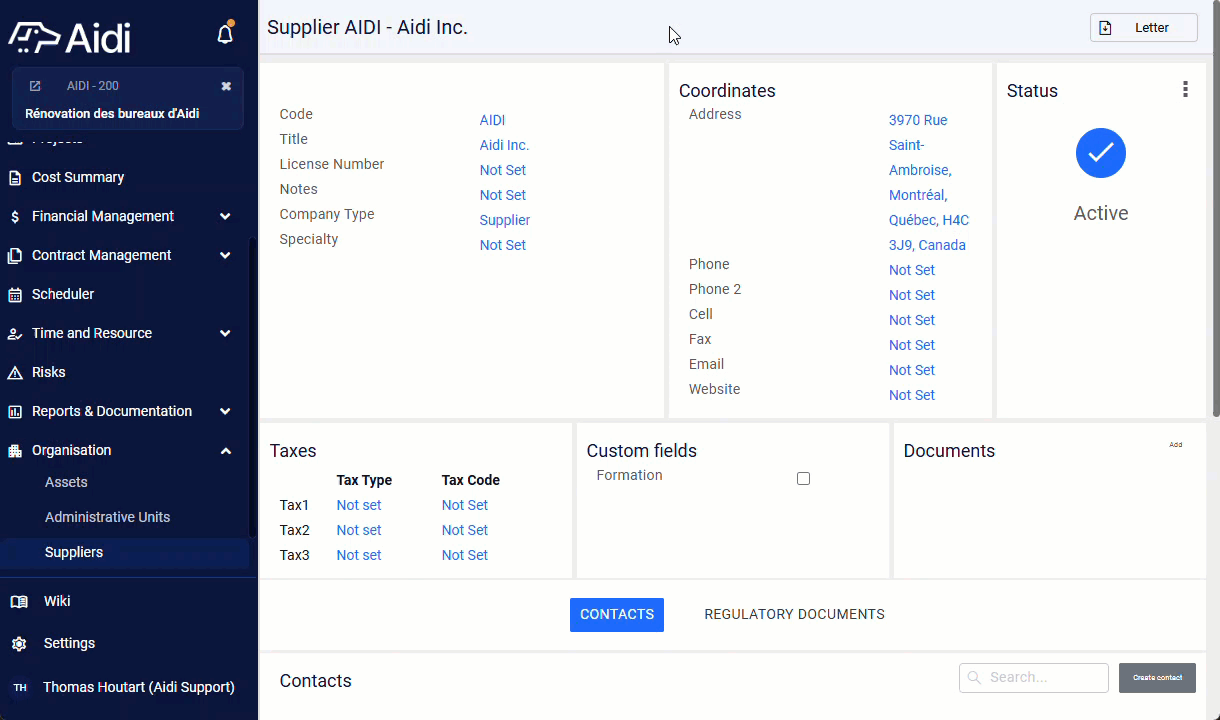Screen dimensions: 1220x720
Task: Edit the Title value Aidi Inc.
Action: coord(504,145)
